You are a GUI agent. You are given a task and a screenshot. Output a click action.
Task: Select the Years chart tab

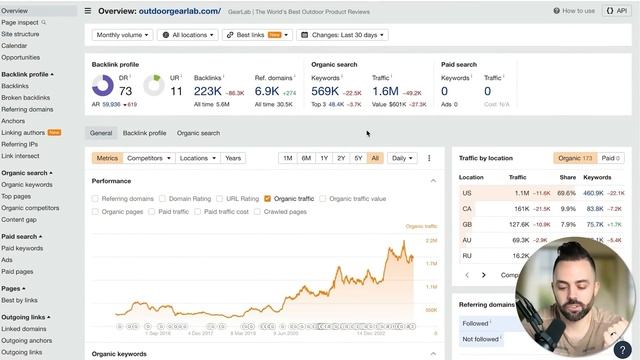pyautogui.click(x=233, y=158)
